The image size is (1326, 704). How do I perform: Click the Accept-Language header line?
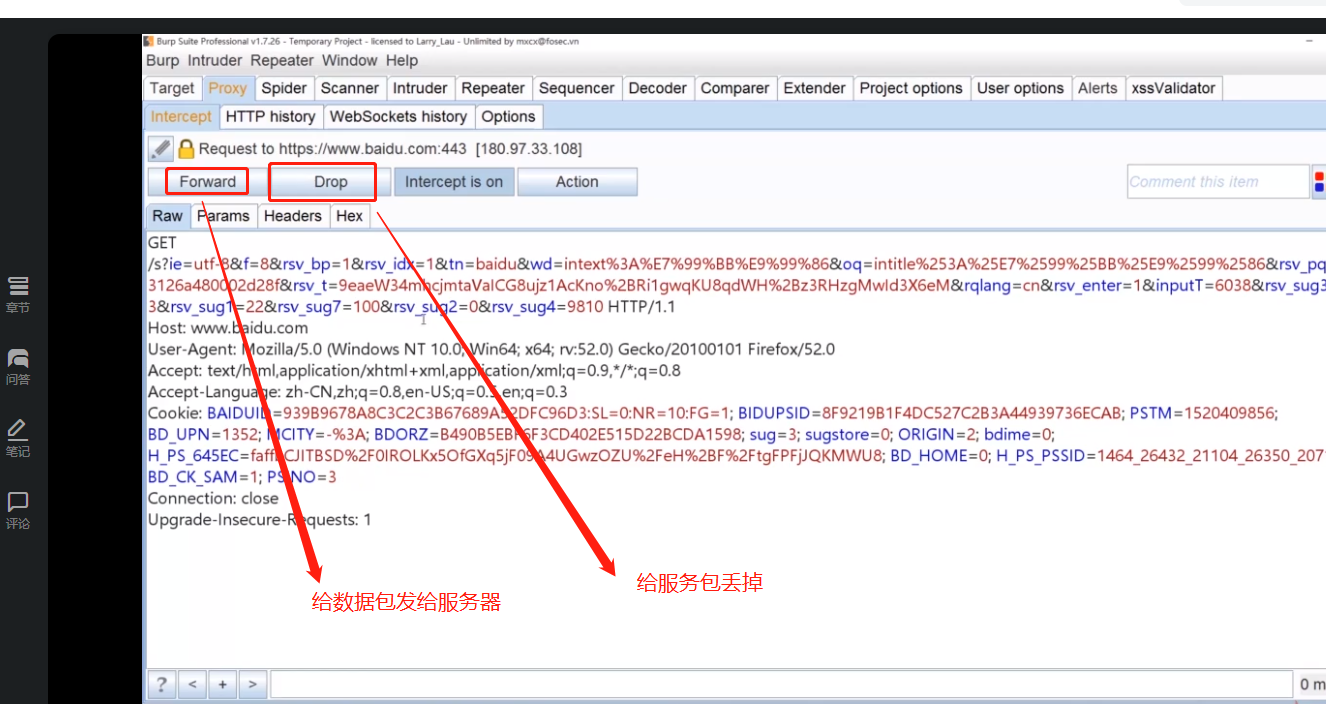pyautogui.click(x=357, y=392)
